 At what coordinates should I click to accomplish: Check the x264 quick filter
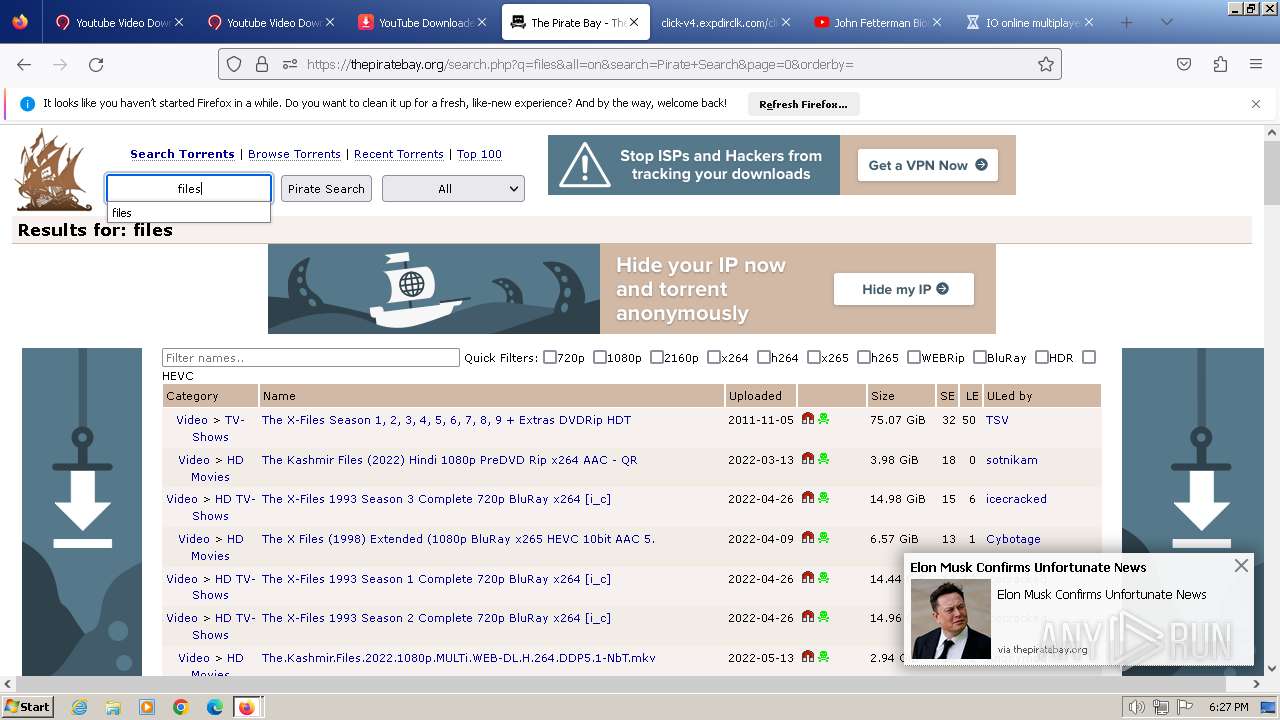(713, 357)
